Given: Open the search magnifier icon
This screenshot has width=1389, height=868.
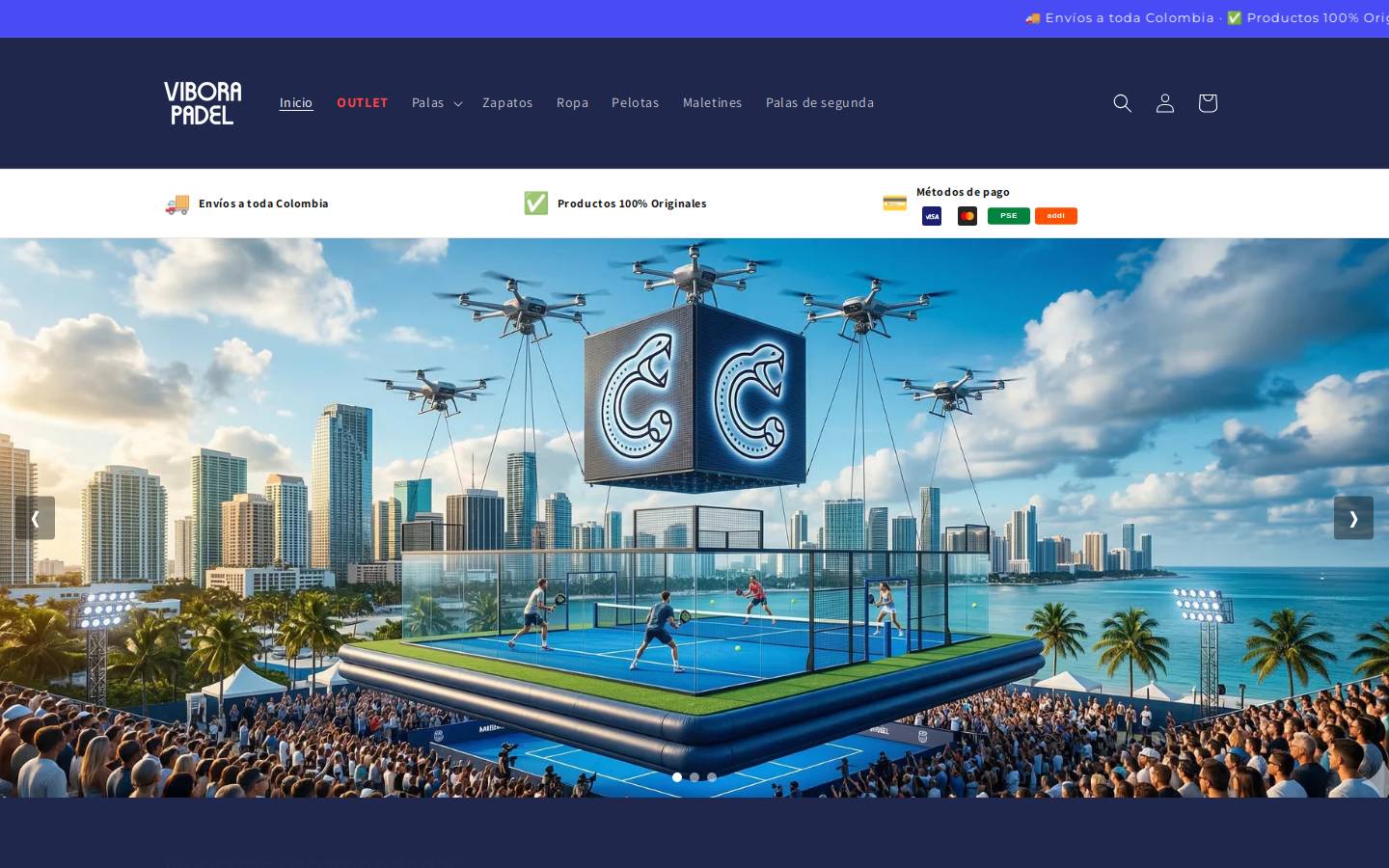Looking at the screenshot, I should (1122, 103).
